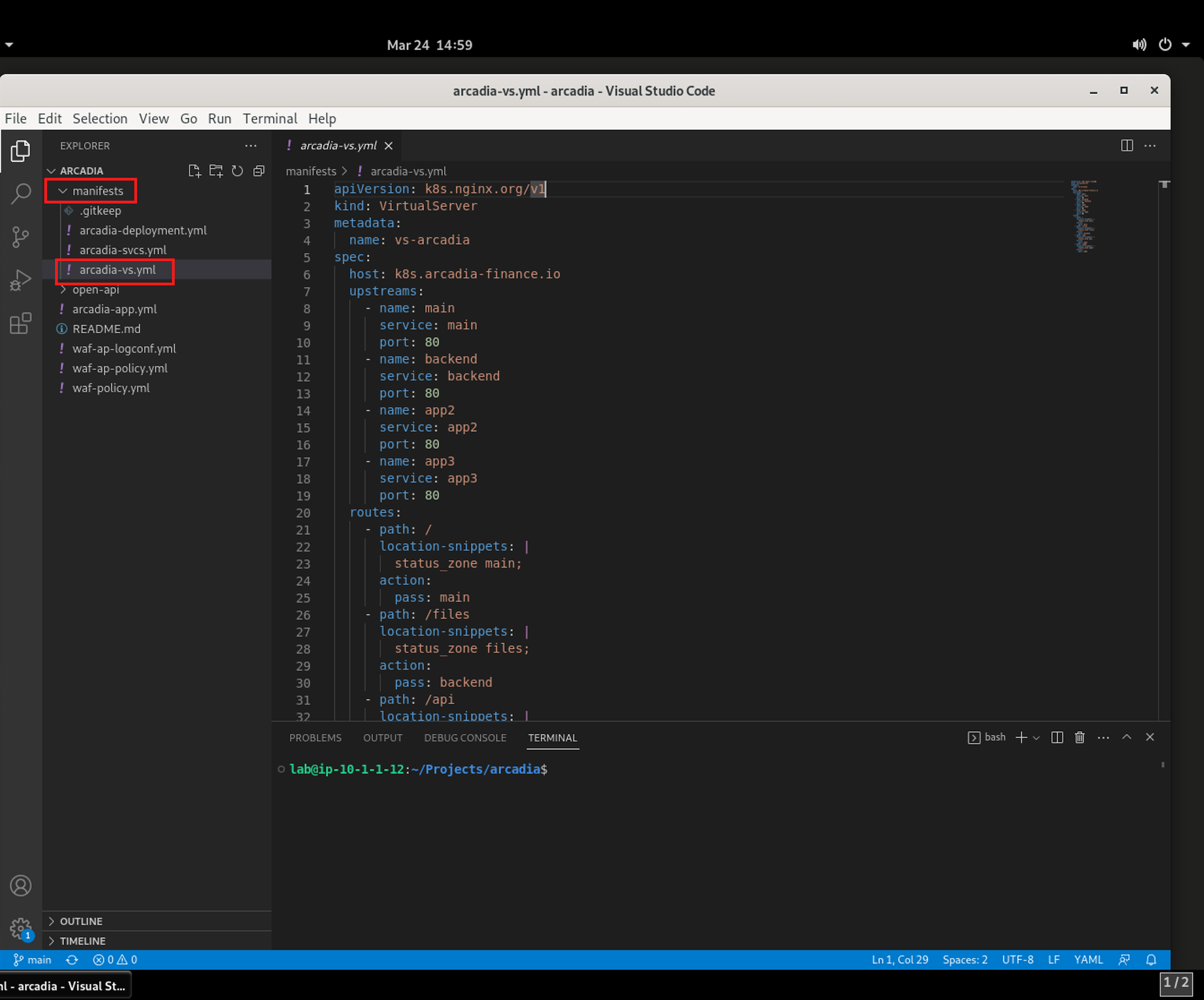Open the Edit menu
The image size is (1204, 1000).
(x=49, y=119)
